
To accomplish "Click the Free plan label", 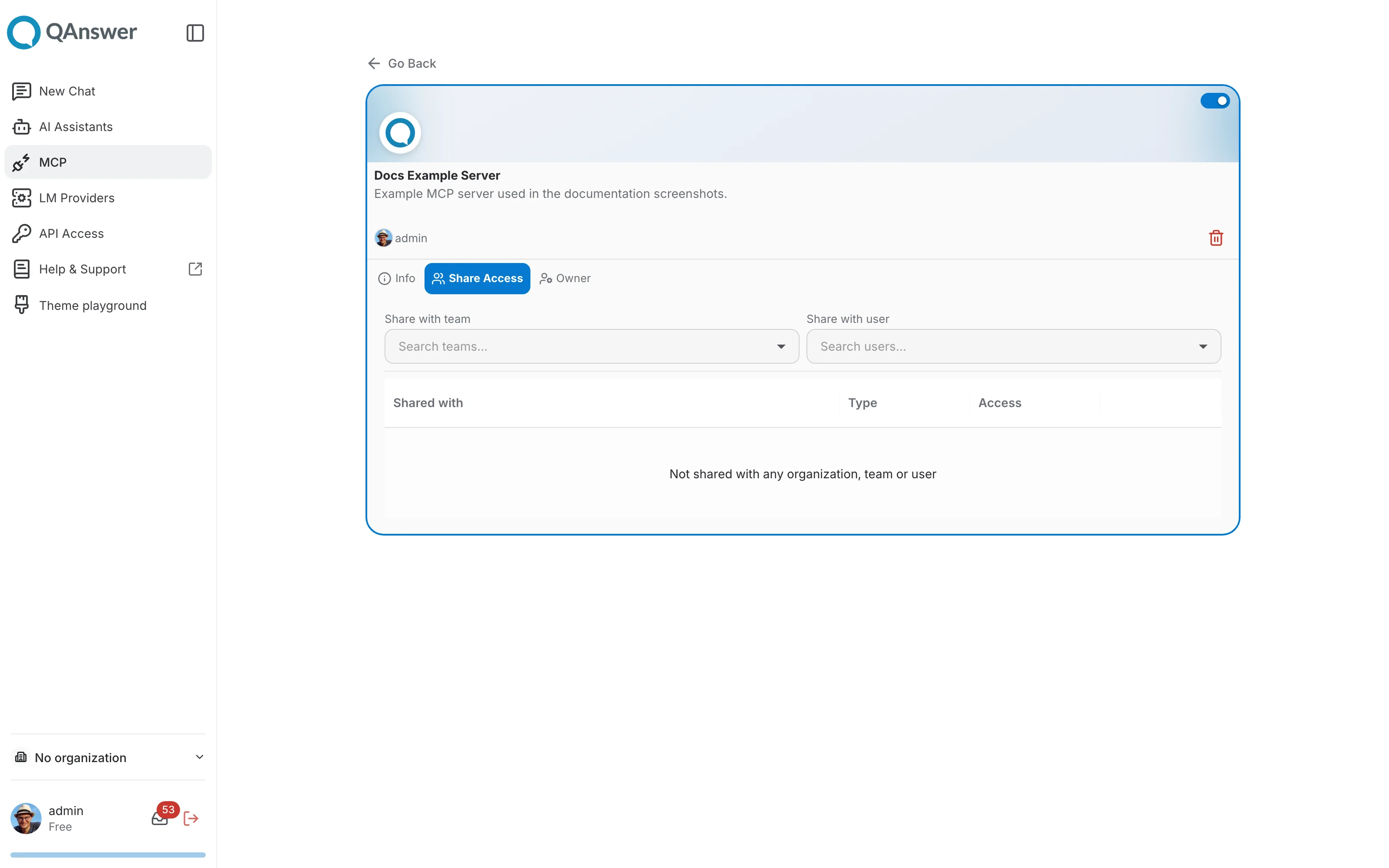I will tap(60, 827).
